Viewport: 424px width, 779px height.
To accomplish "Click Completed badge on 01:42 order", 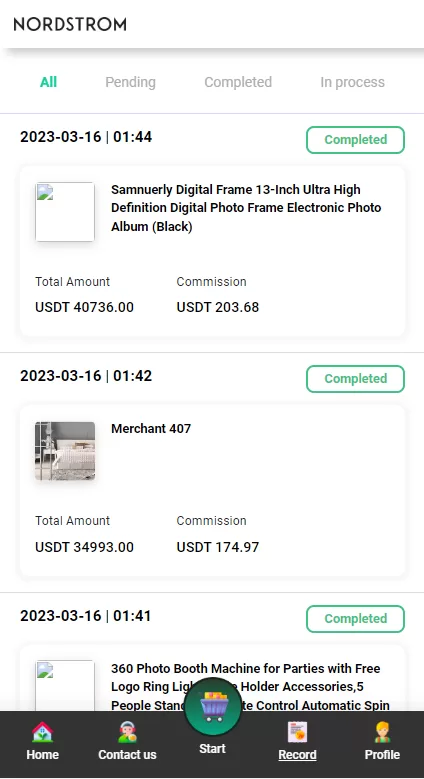I will (x=355, y=379).
